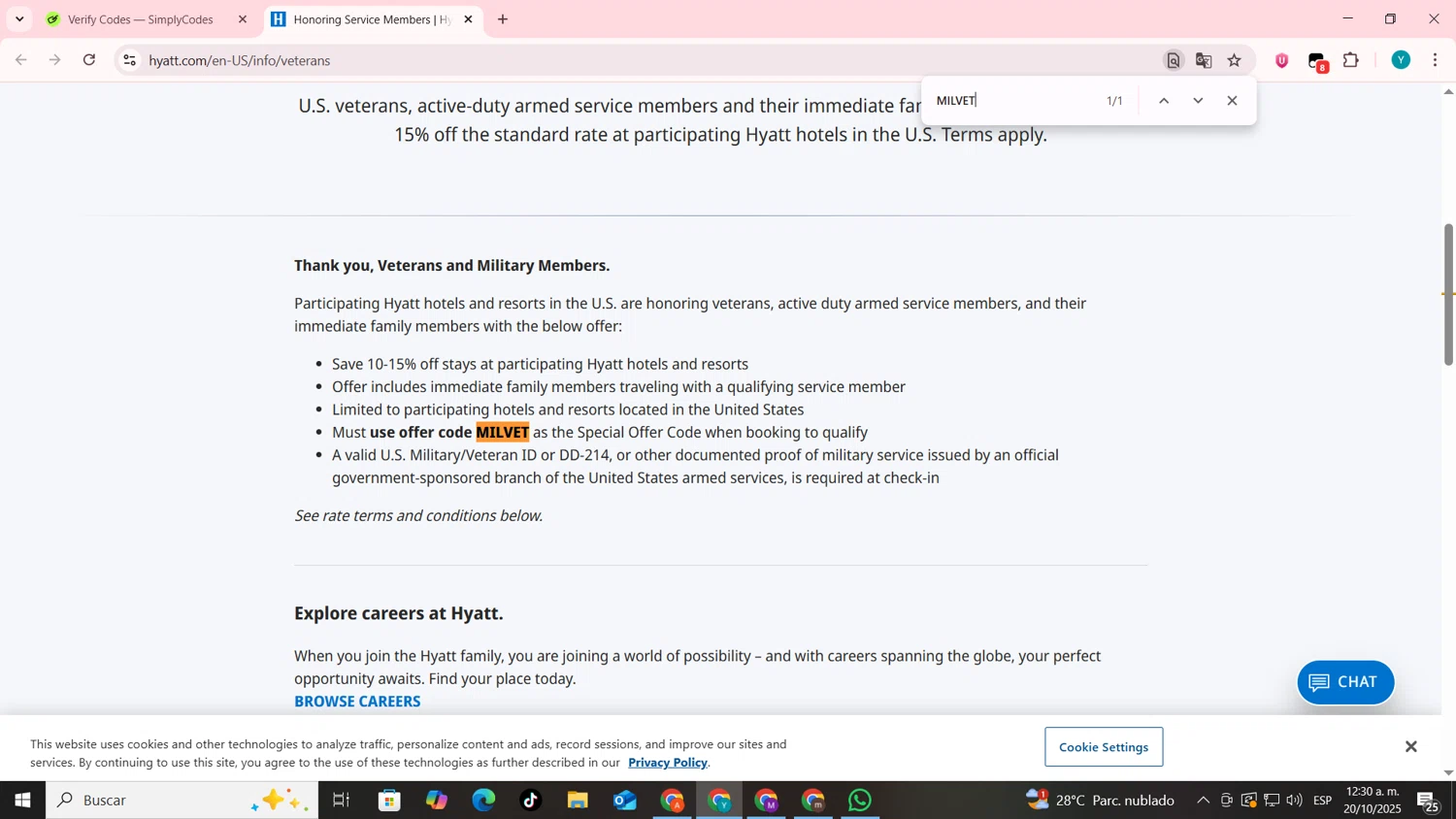Click the Buscar taskbar search box

pos(182,801)
